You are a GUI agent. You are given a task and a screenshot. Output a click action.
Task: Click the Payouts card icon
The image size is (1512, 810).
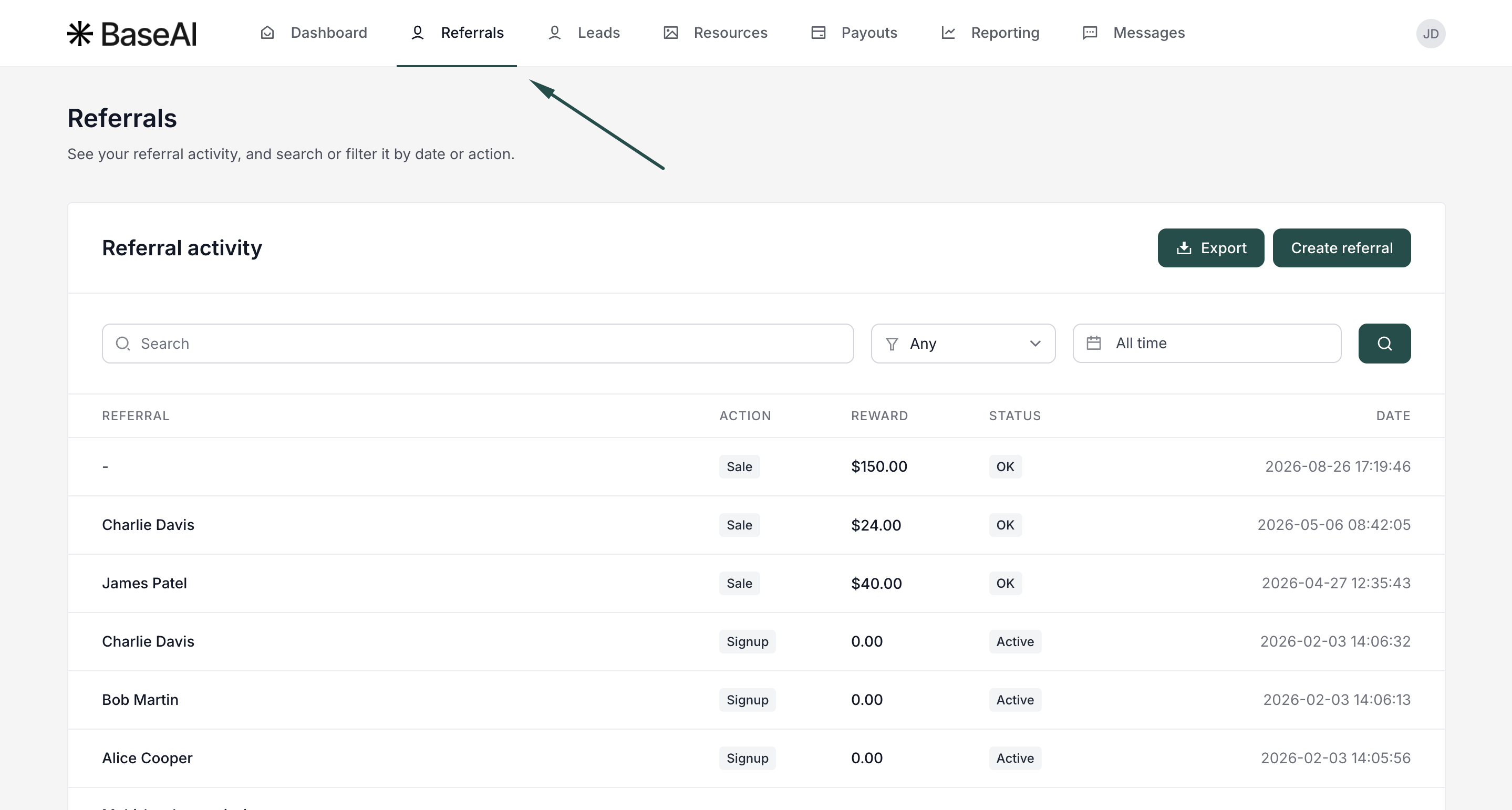(x=818, y=33)
